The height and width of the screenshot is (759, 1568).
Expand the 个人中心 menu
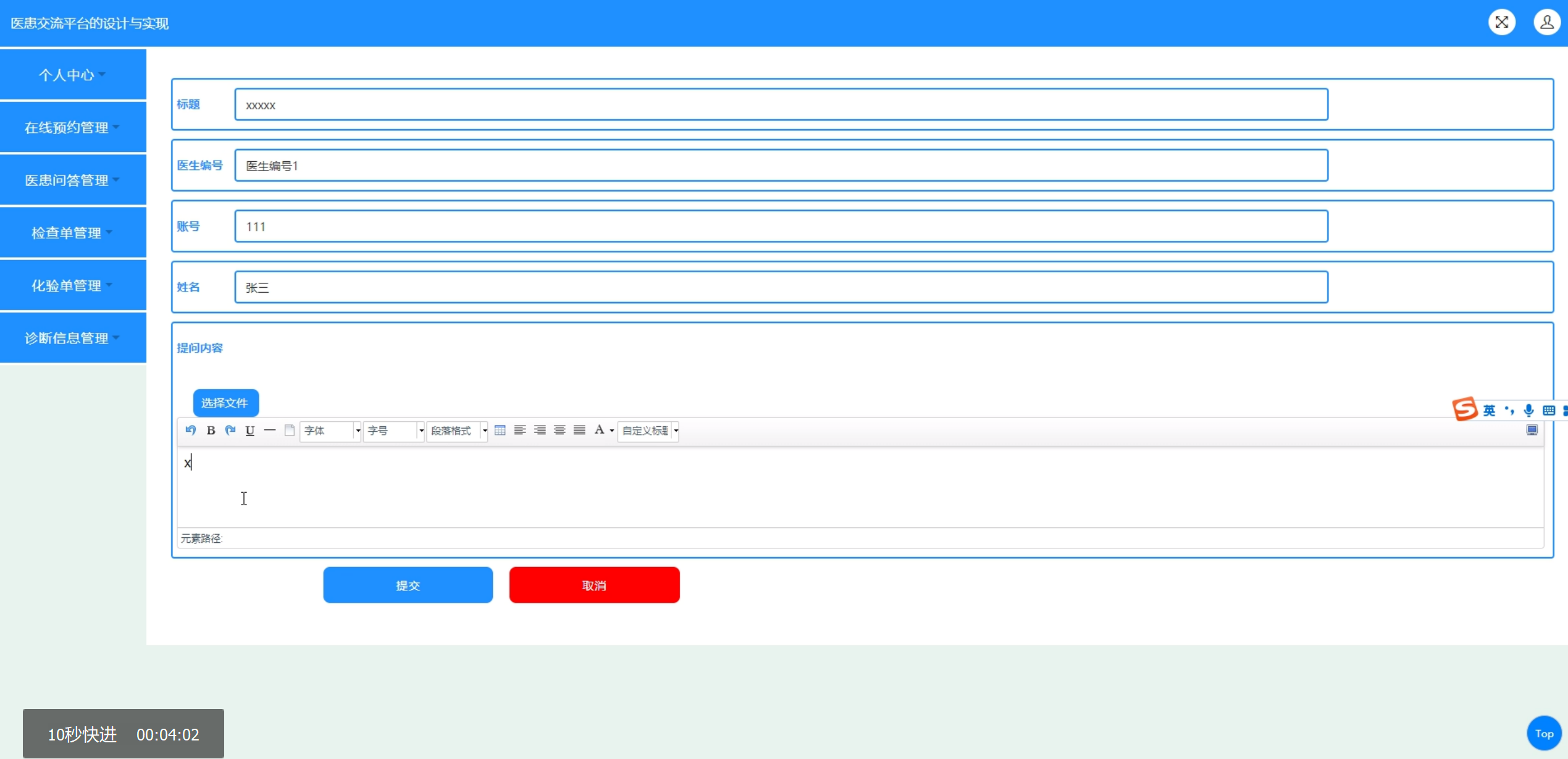coord(73,75)
